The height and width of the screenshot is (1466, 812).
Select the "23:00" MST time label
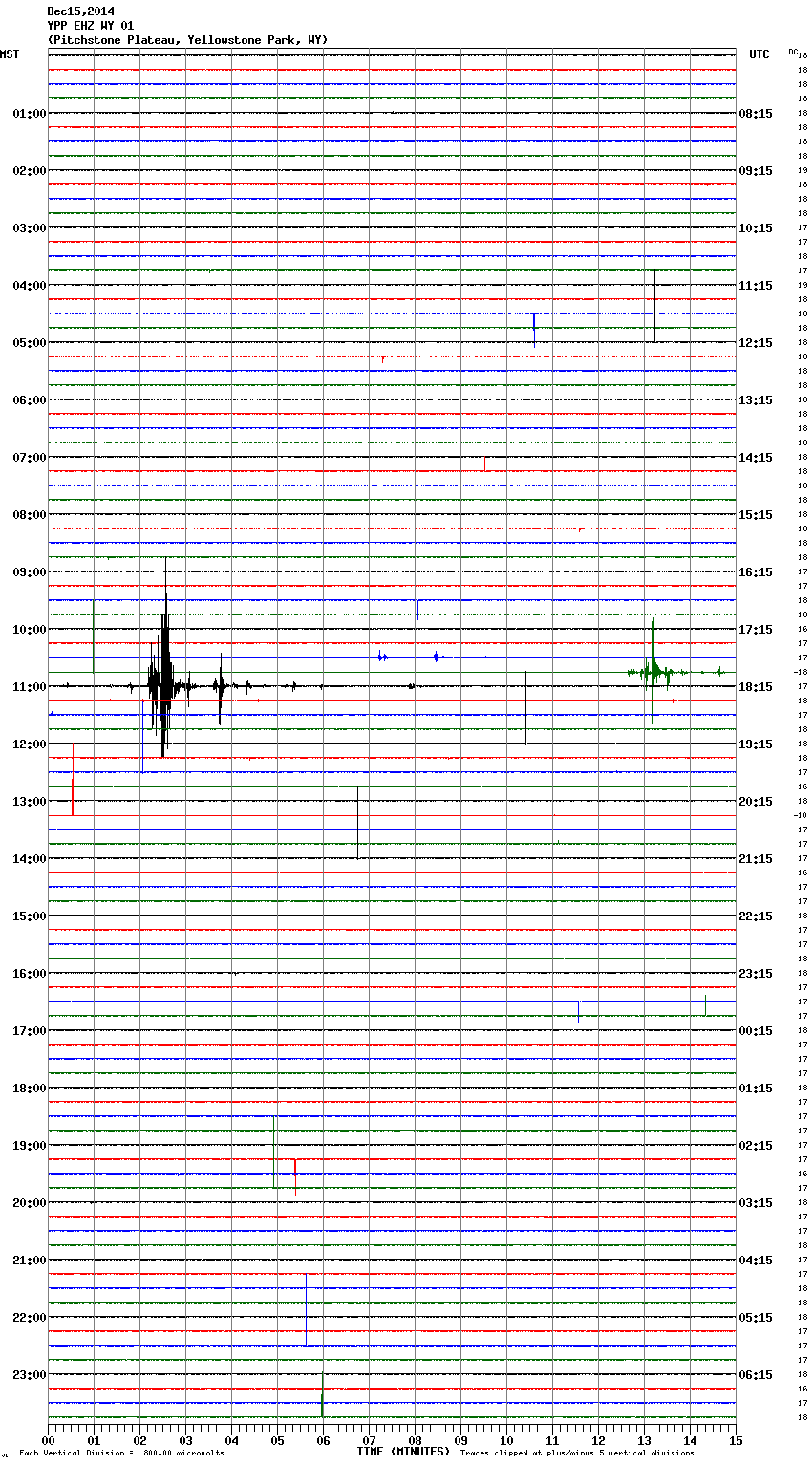[29, 1375]
